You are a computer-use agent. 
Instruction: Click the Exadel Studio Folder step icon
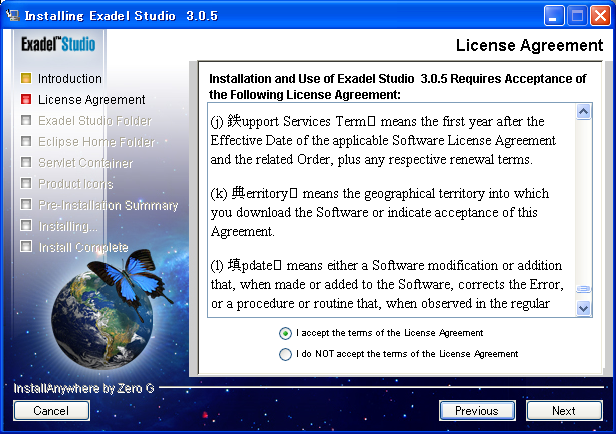pos(26,120)
